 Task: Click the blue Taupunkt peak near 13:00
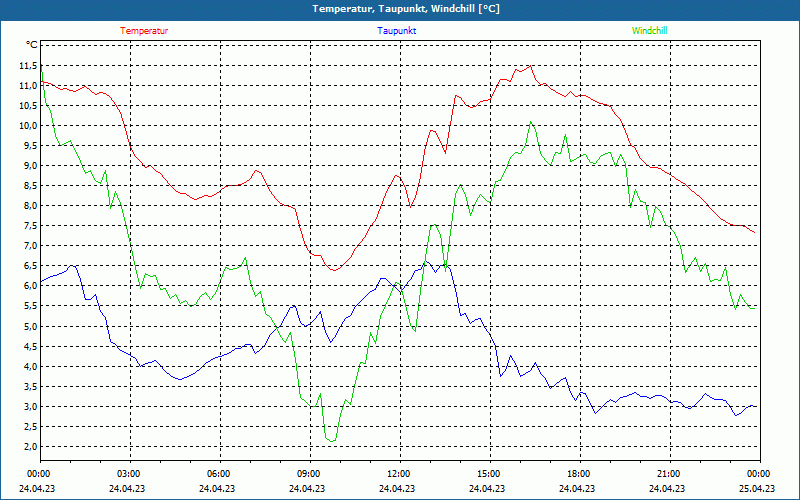427,262
